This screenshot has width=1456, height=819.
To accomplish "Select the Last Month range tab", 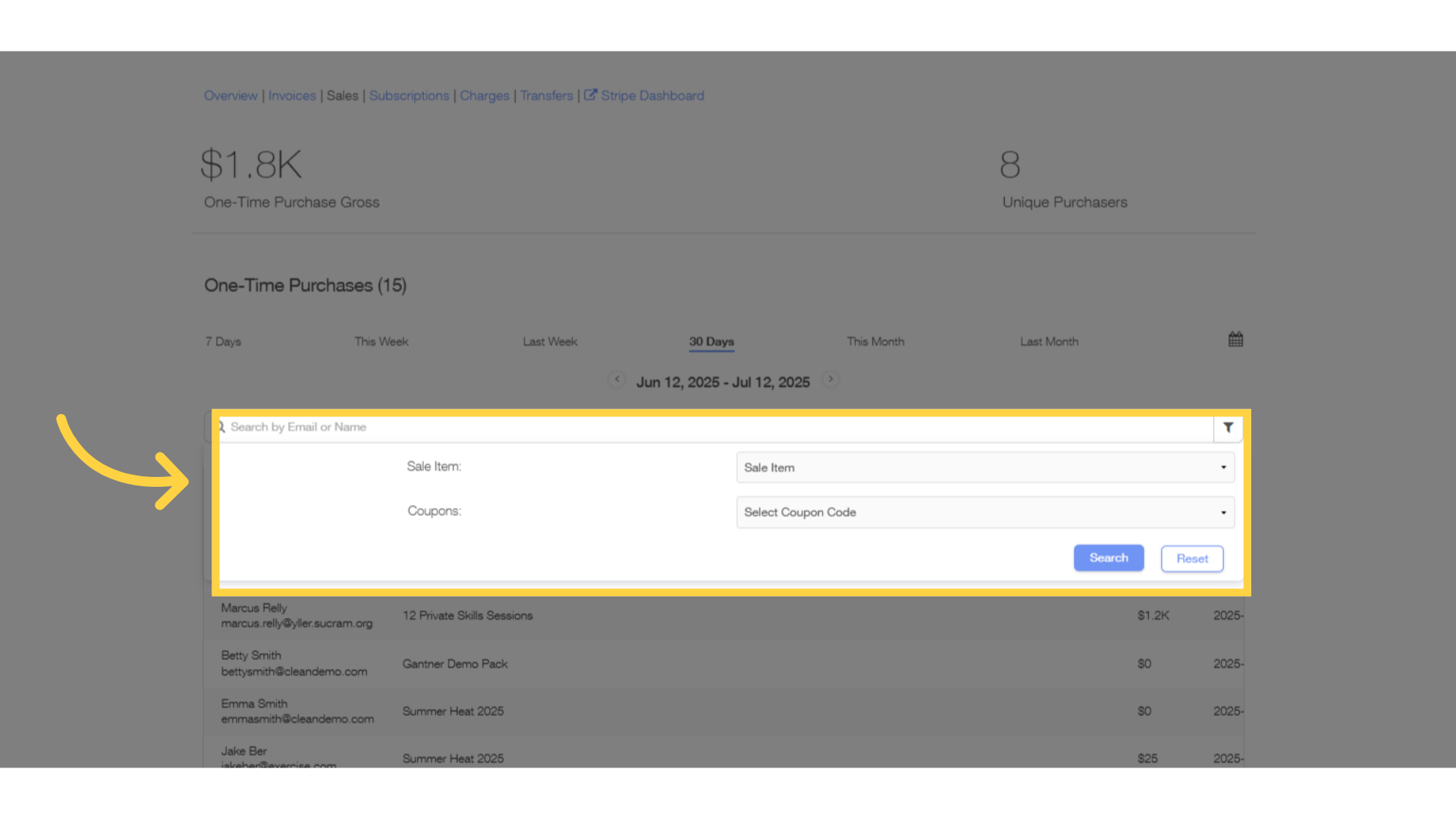I will click(x=1049, y=342).
